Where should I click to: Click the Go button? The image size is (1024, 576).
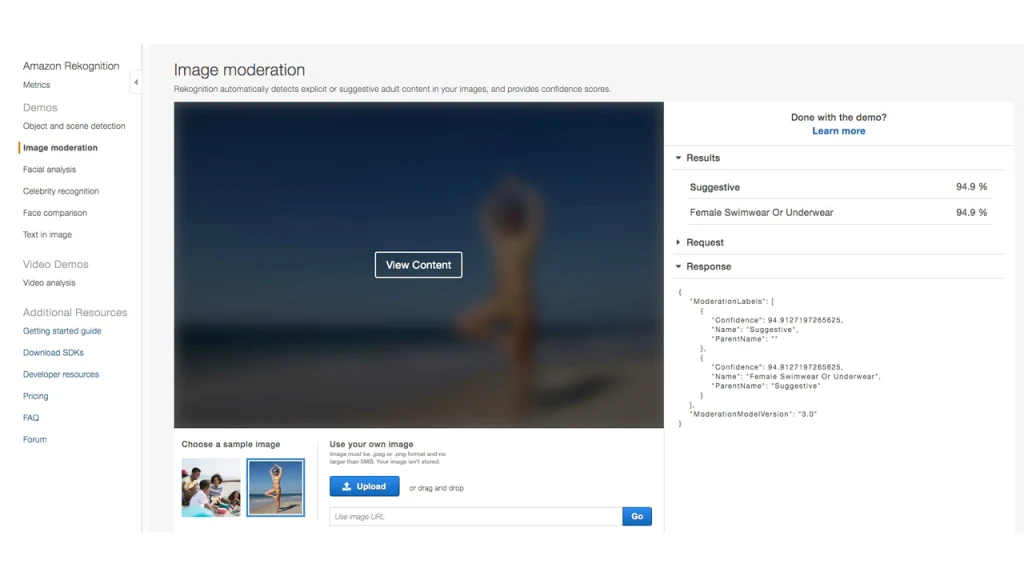[x=637, y=516]
